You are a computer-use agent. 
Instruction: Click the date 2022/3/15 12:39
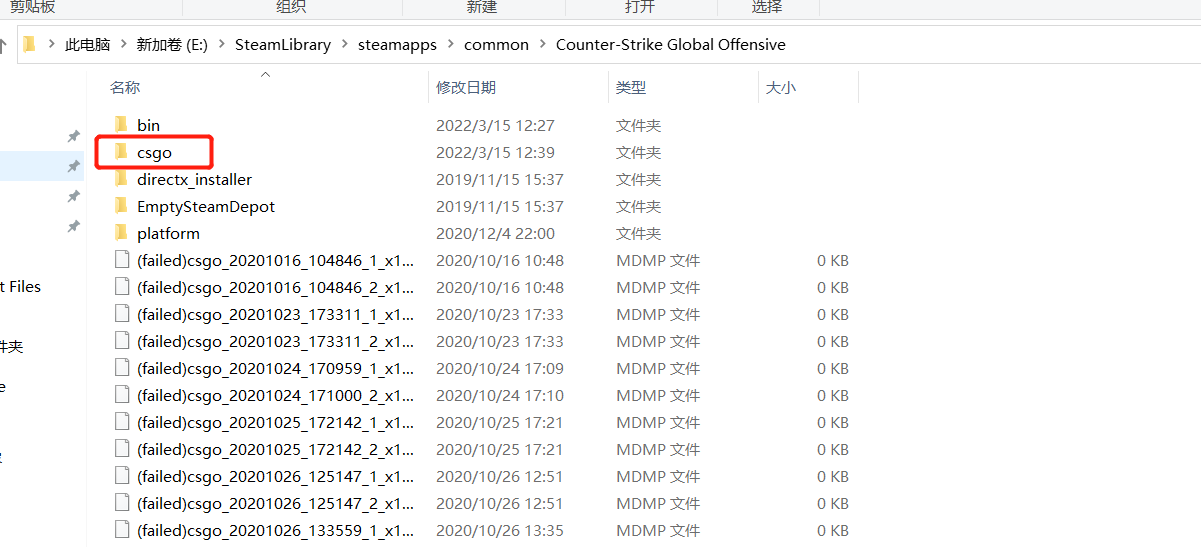coord(495,152)
